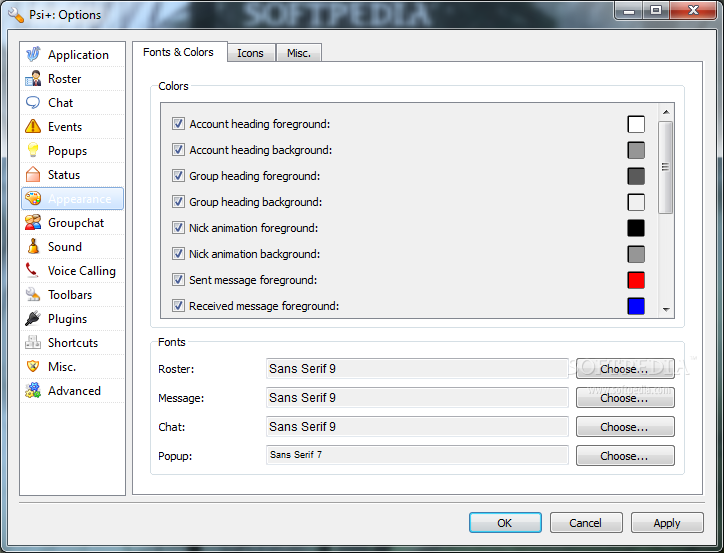Click 'Group heading foreground:' label text
Viewport: 724px width, 553px height.
[x=254, y=176]
